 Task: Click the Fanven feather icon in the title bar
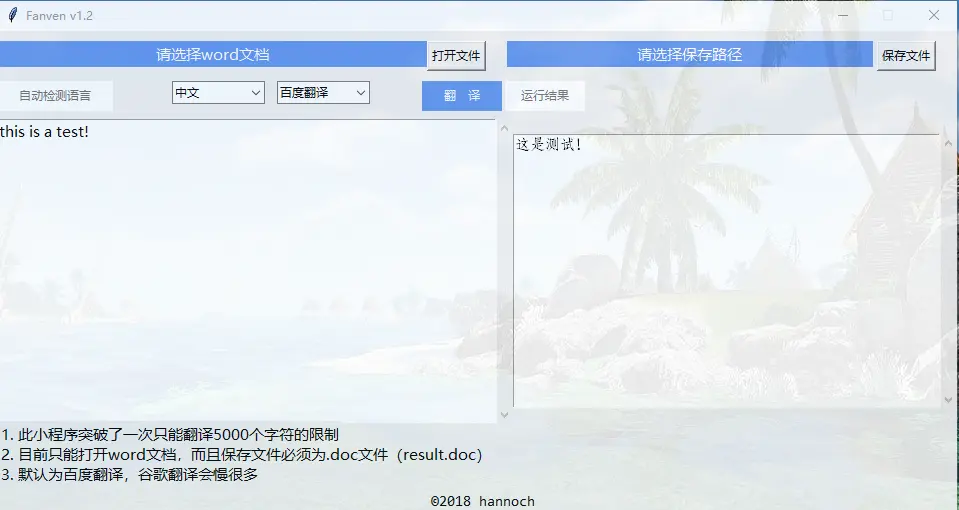click(12, 15)
